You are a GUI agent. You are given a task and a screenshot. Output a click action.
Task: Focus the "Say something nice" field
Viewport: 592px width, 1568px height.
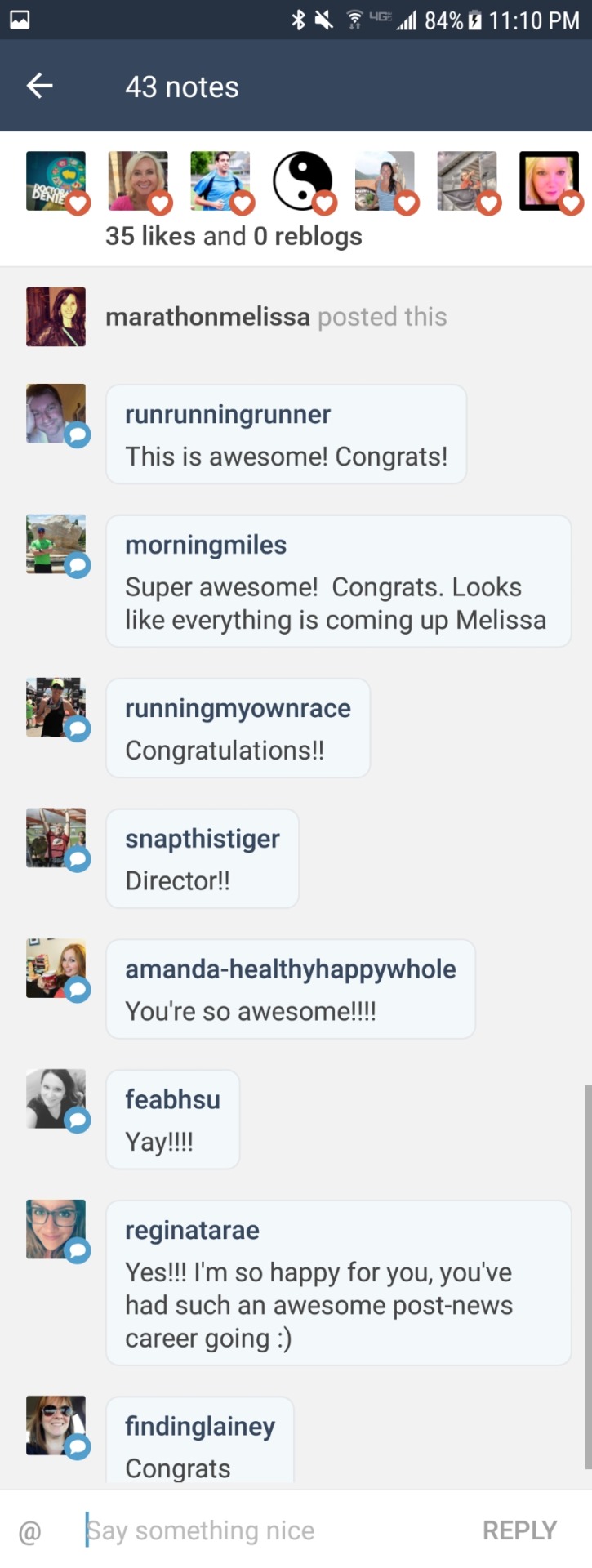point(245,1530)
